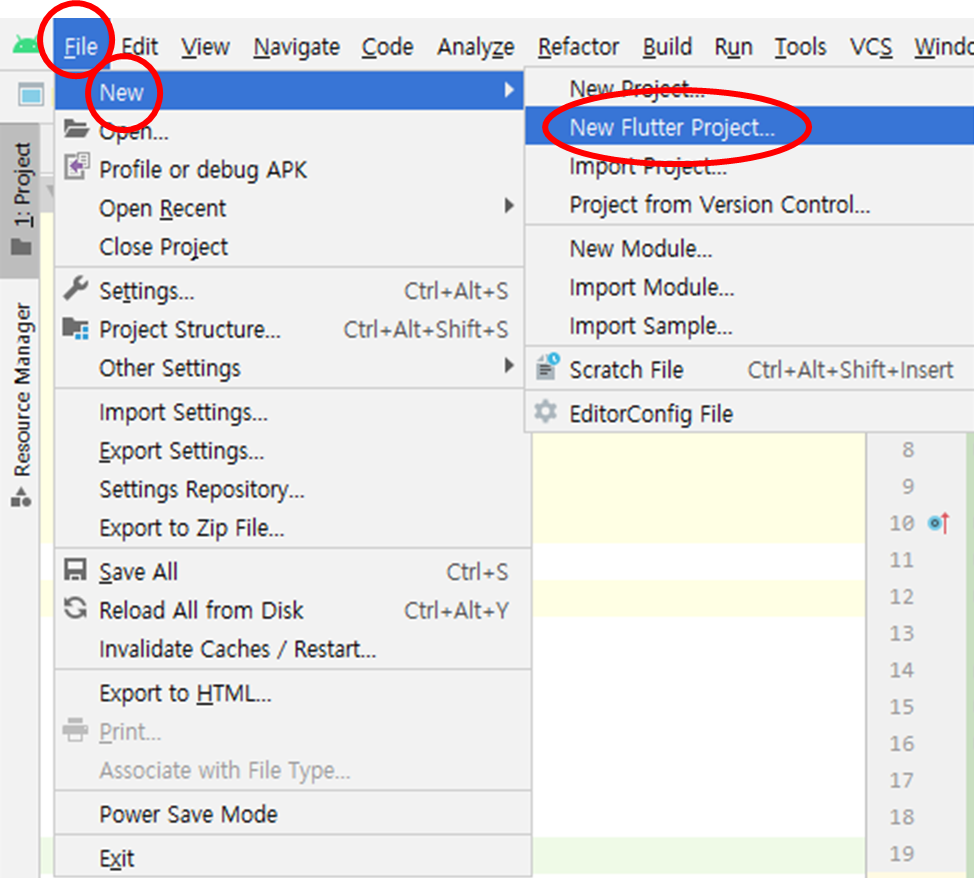This screenshot has height=878, width=974.
Task: Open the VCS menu
Action: (871, 47)
